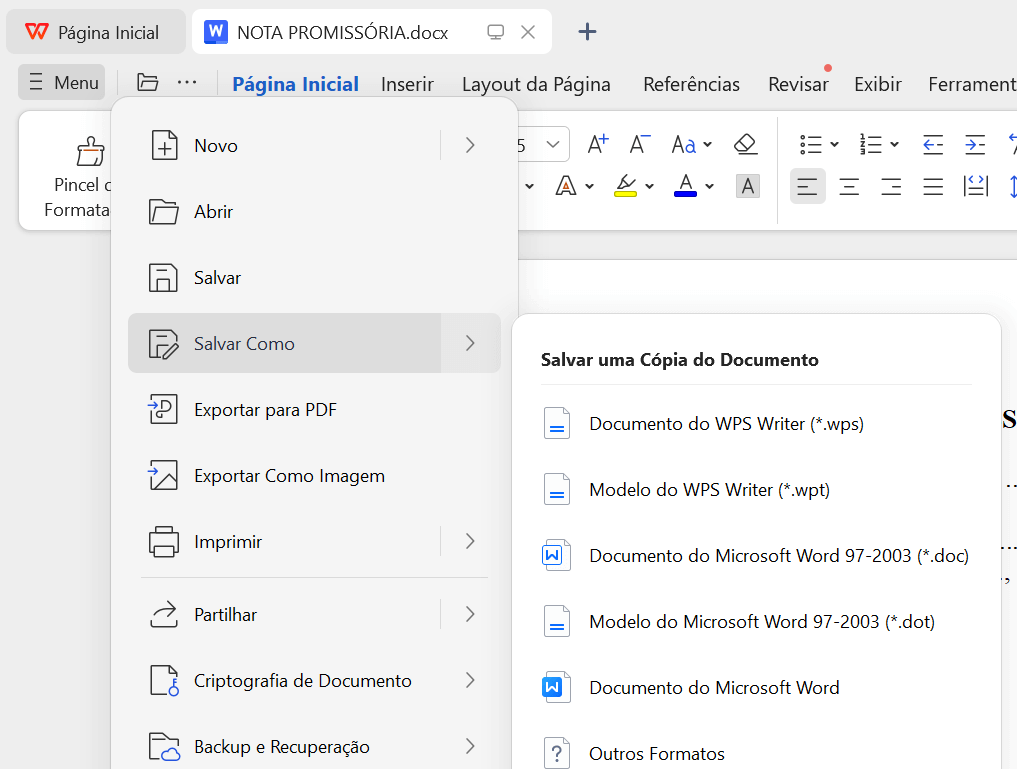This screenshot has height=769, width=1017.
Task: Center align text
Action: [x=849, y=187]
